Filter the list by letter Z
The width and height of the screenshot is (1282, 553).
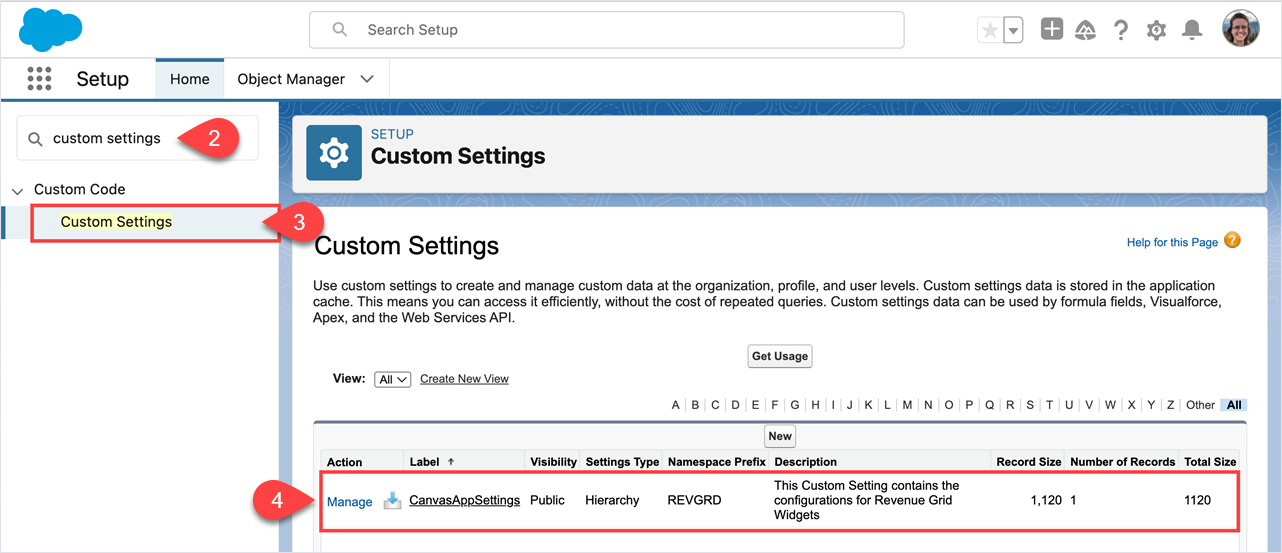click(x=1170, y=405)
